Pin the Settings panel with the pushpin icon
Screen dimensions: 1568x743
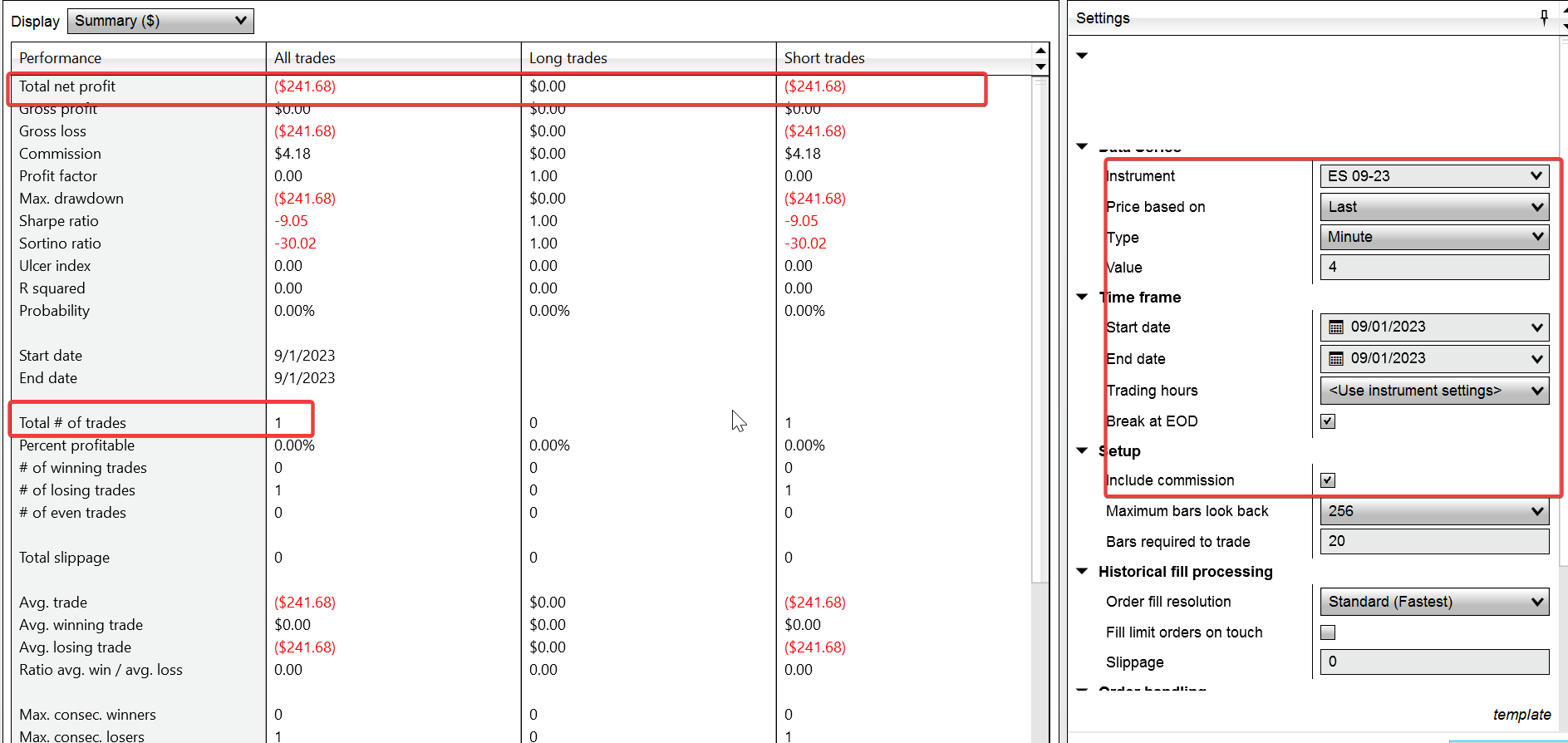pyautogui.click(x=1544, y=17)
